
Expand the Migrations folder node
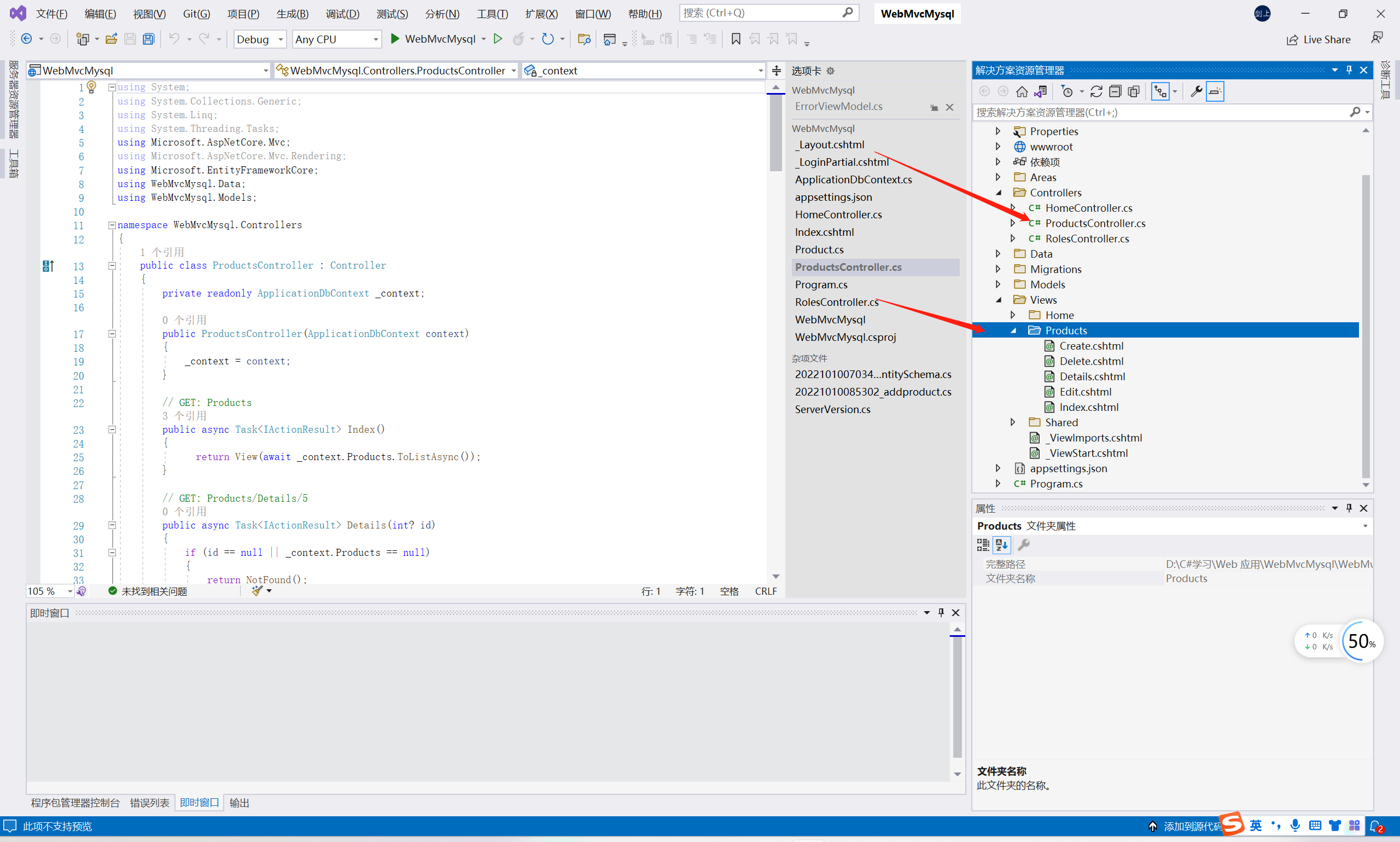coord(998,269)
